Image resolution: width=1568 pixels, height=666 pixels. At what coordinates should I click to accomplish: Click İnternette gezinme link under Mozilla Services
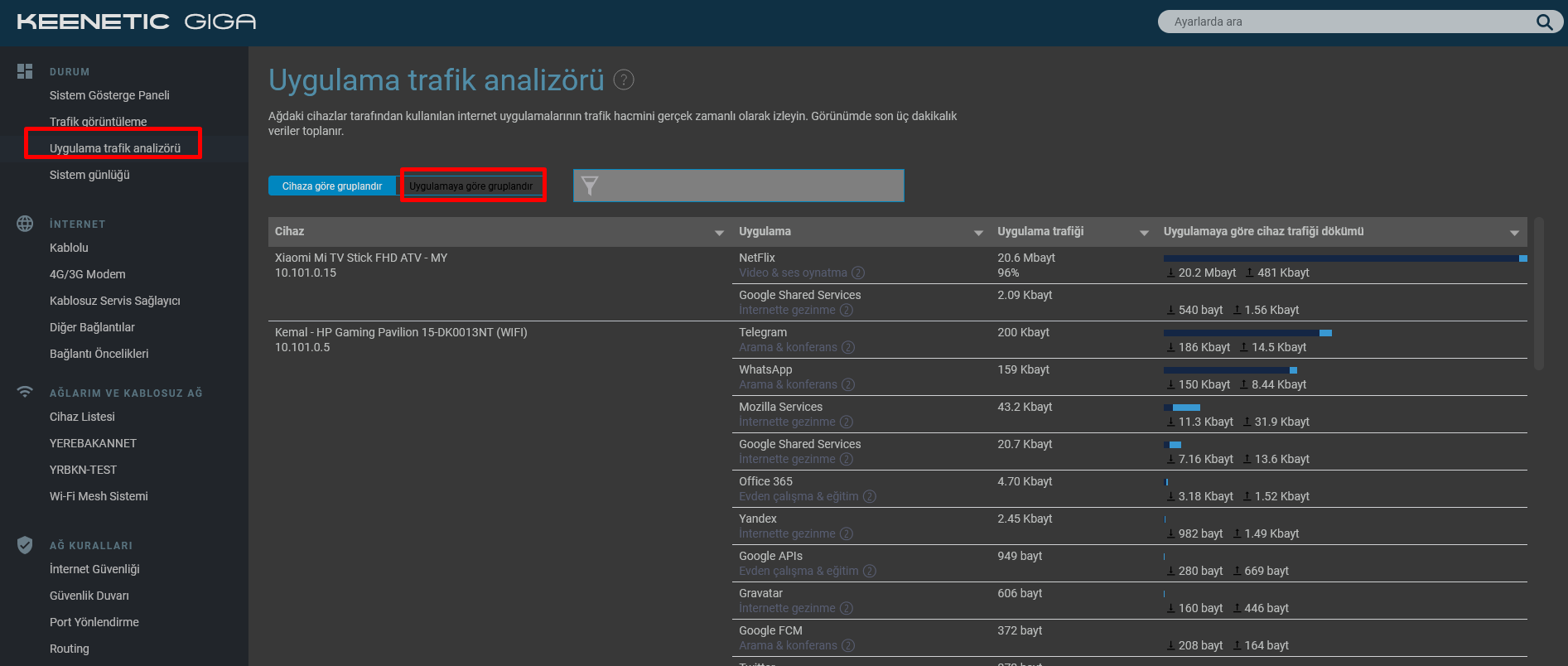787,422
